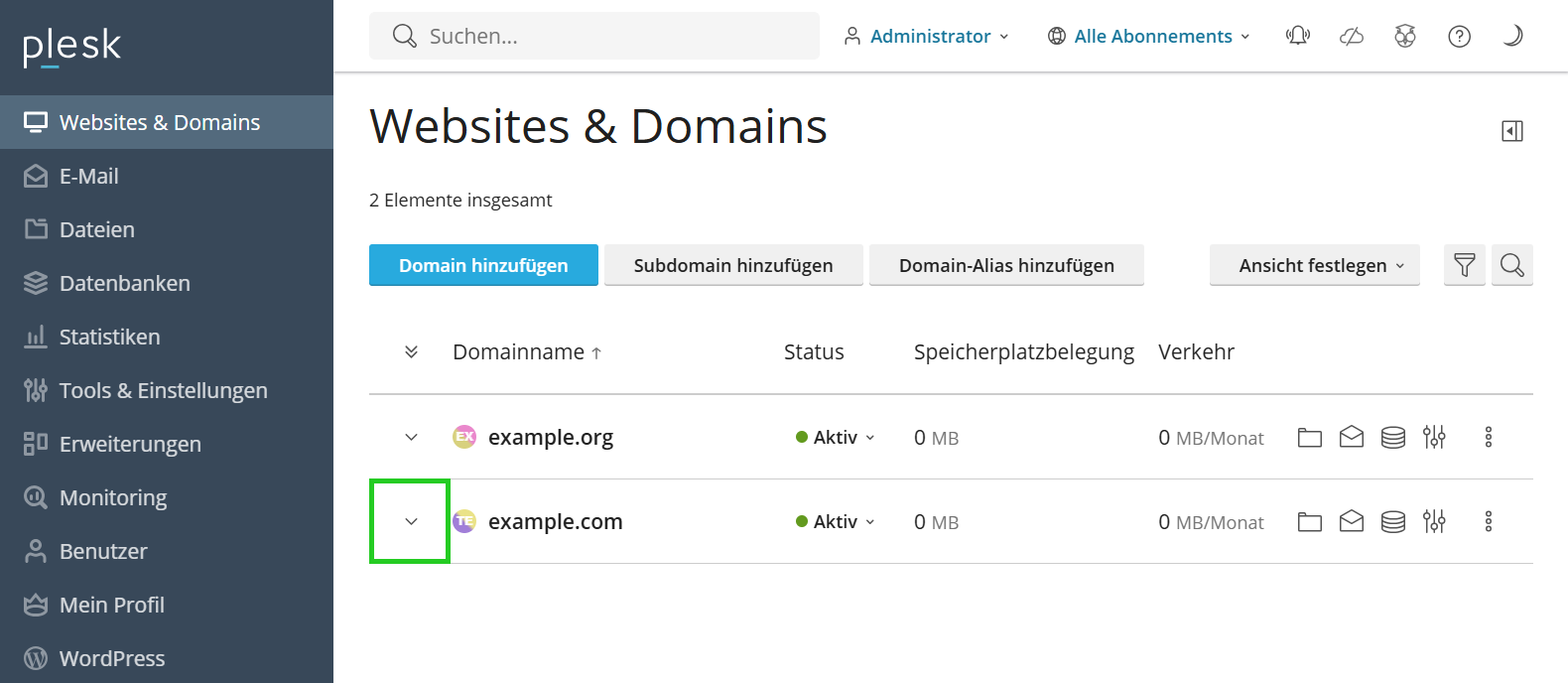Click the Plesk logo
1568x683 pixels.
point(71,46)
